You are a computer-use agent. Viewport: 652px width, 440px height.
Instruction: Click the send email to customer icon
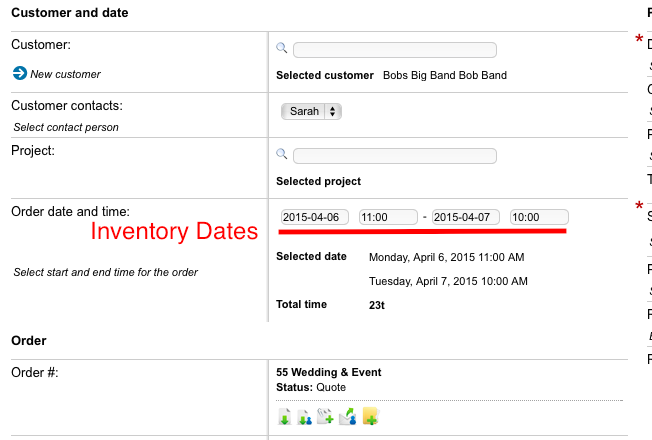348,416
